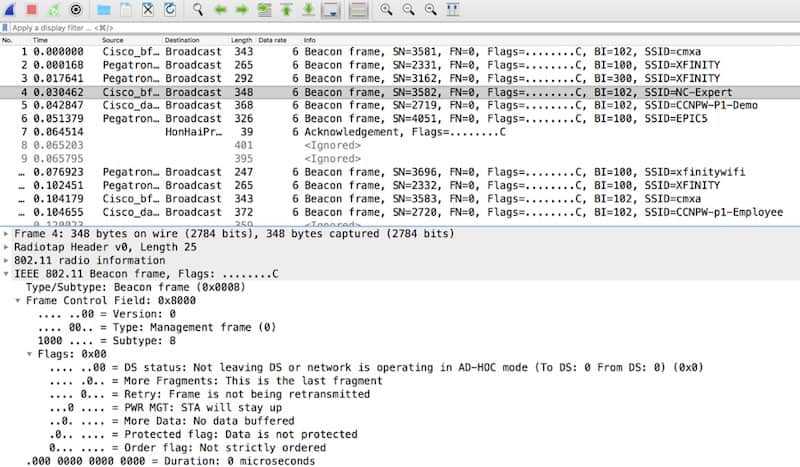The height and width of the screenshot is (467, 800).
Task: Select packet 1 with SSID=cmxa SN=3581
Action: [400, 52]
